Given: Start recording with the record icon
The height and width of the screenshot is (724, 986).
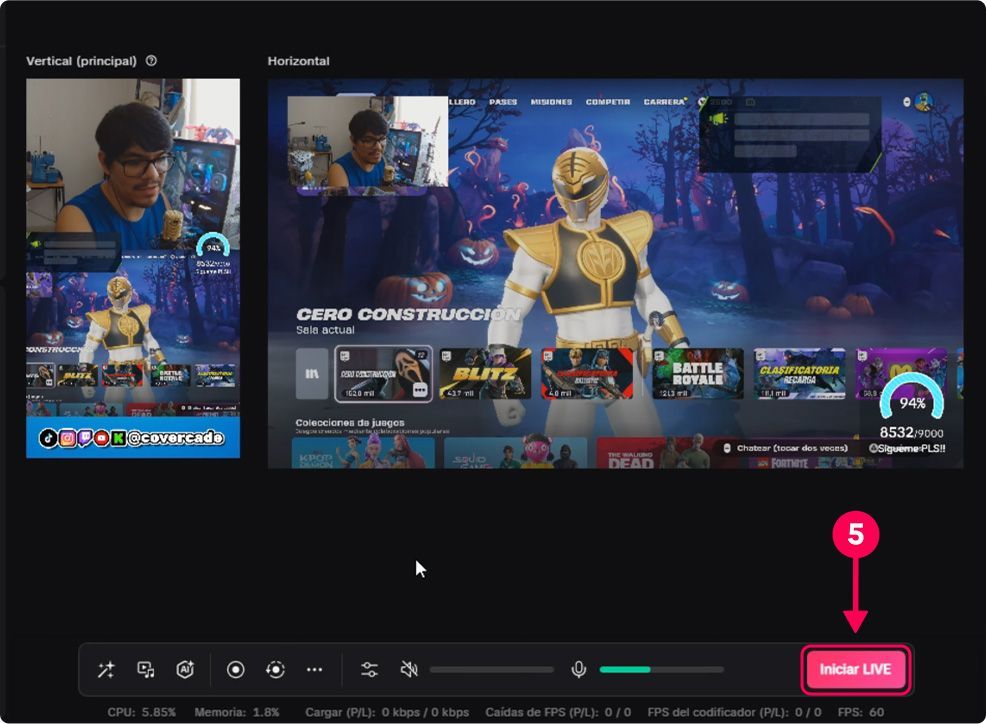Looking at the screenshot, I should pyautogui.click(x=236, y=670).
